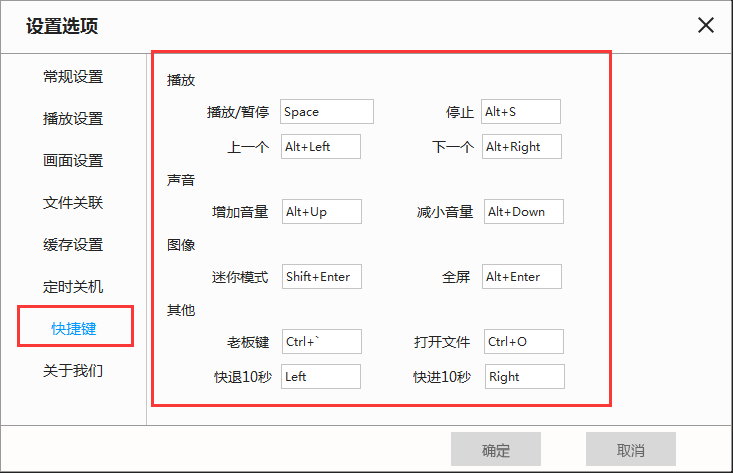Close the 设置选项 dialog window
This screenshot has width=733, height=473.
pos(706,26)
